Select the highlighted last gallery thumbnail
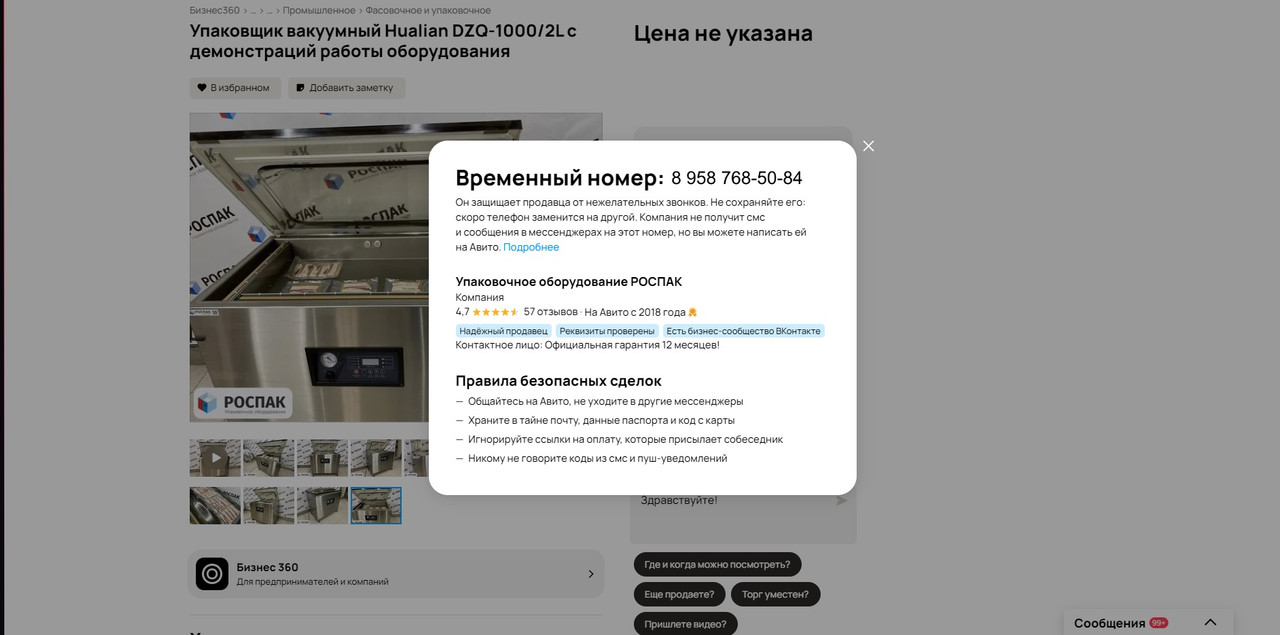1280x635 pixels. (x=376, y=506)
